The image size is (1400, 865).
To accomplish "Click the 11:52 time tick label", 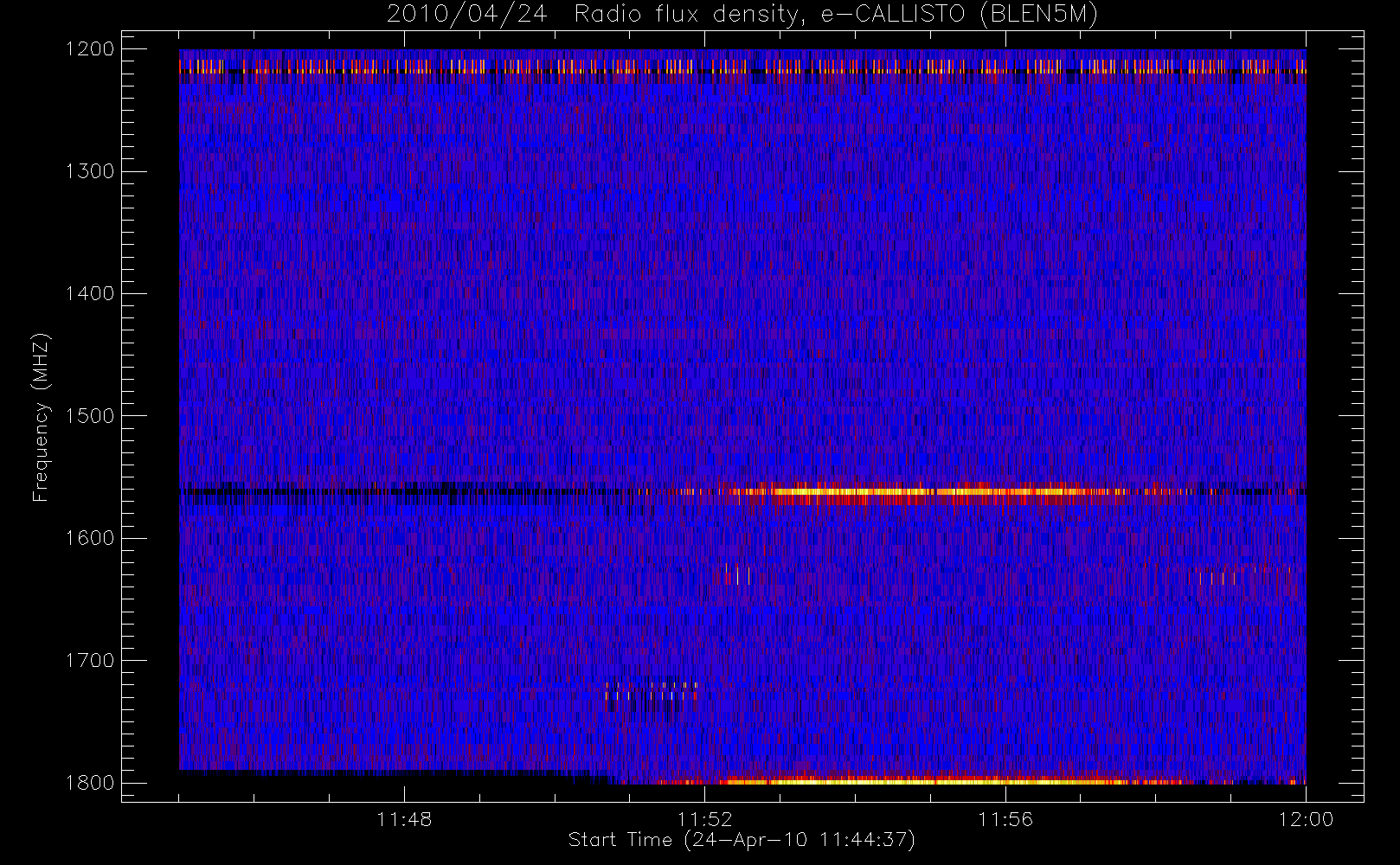I will click(x=704, y=819).
